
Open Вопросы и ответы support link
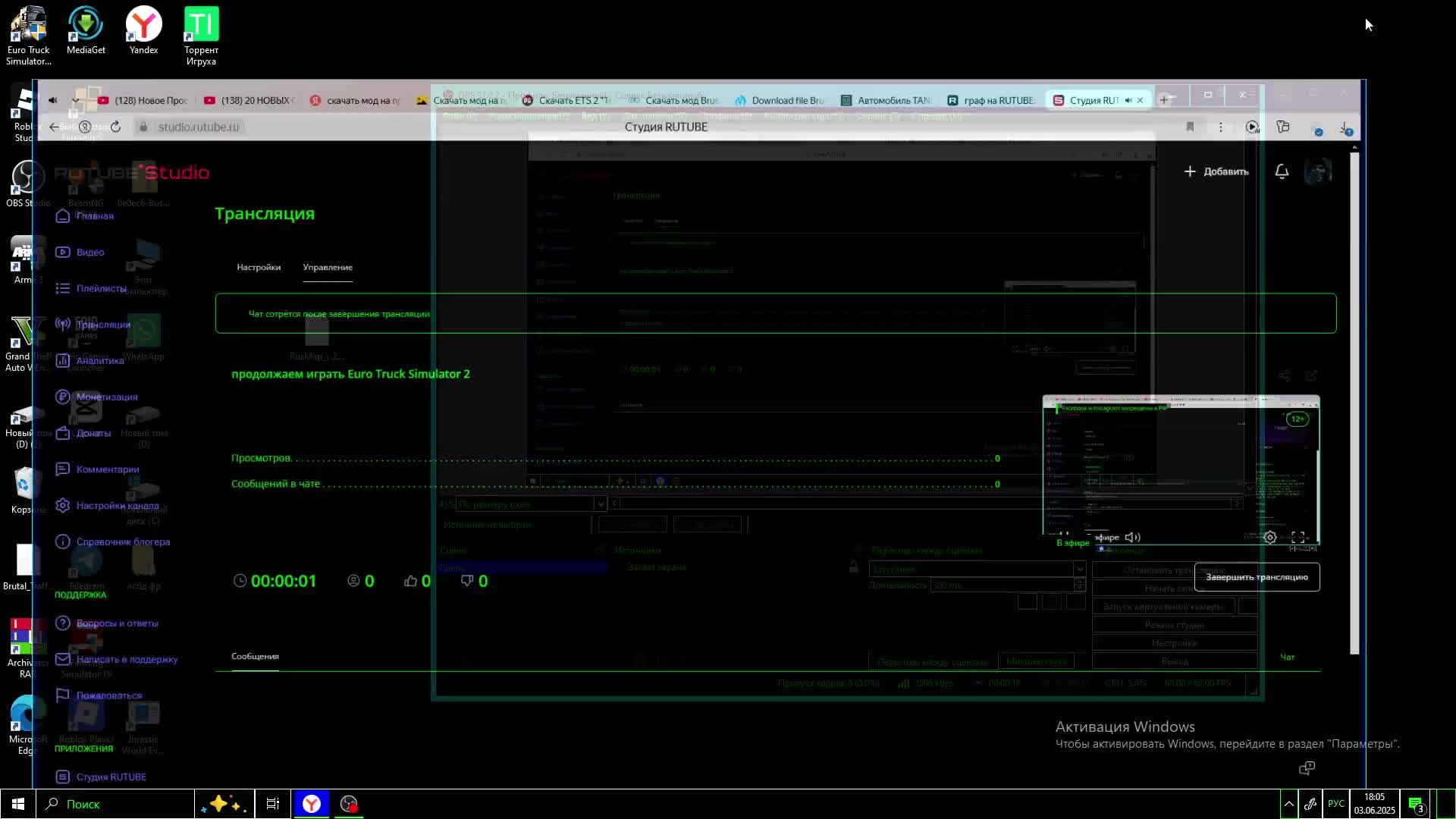[x=107, y=623]
